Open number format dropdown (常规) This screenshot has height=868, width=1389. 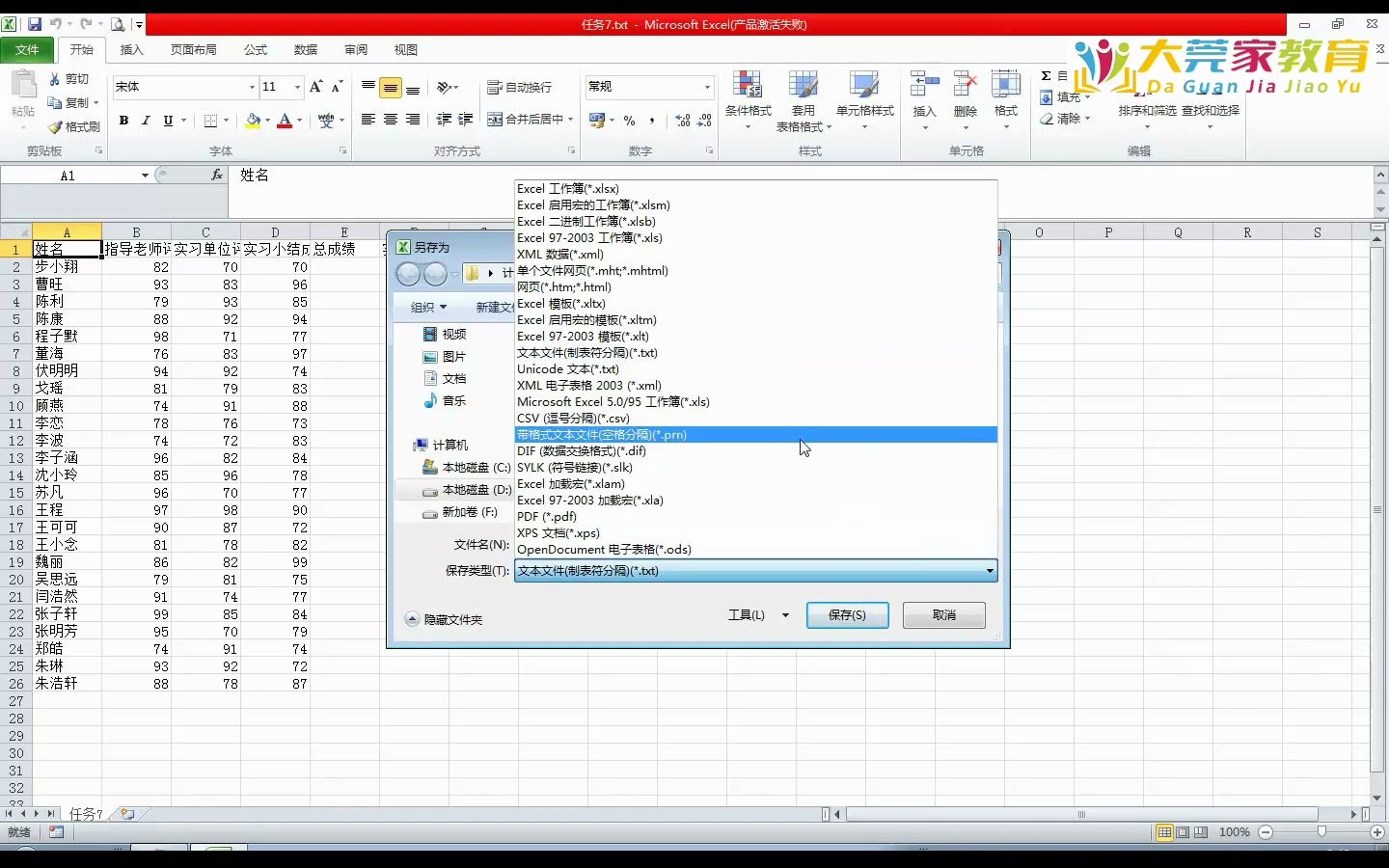(x=707, y=87)
